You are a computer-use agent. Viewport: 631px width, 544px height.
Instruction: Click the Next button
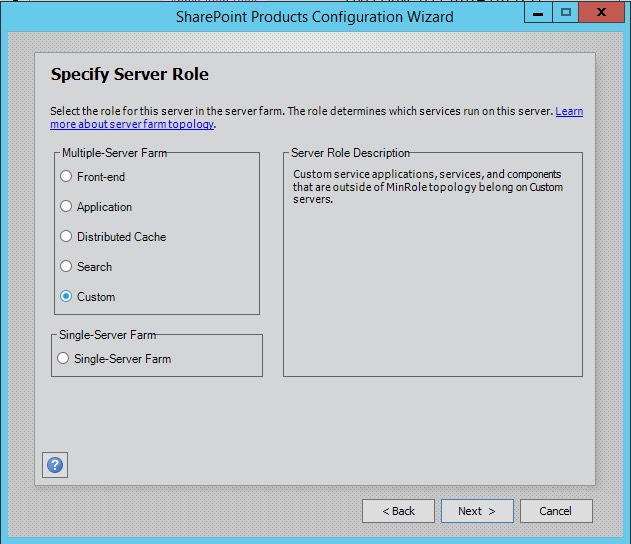click(477, 511)
